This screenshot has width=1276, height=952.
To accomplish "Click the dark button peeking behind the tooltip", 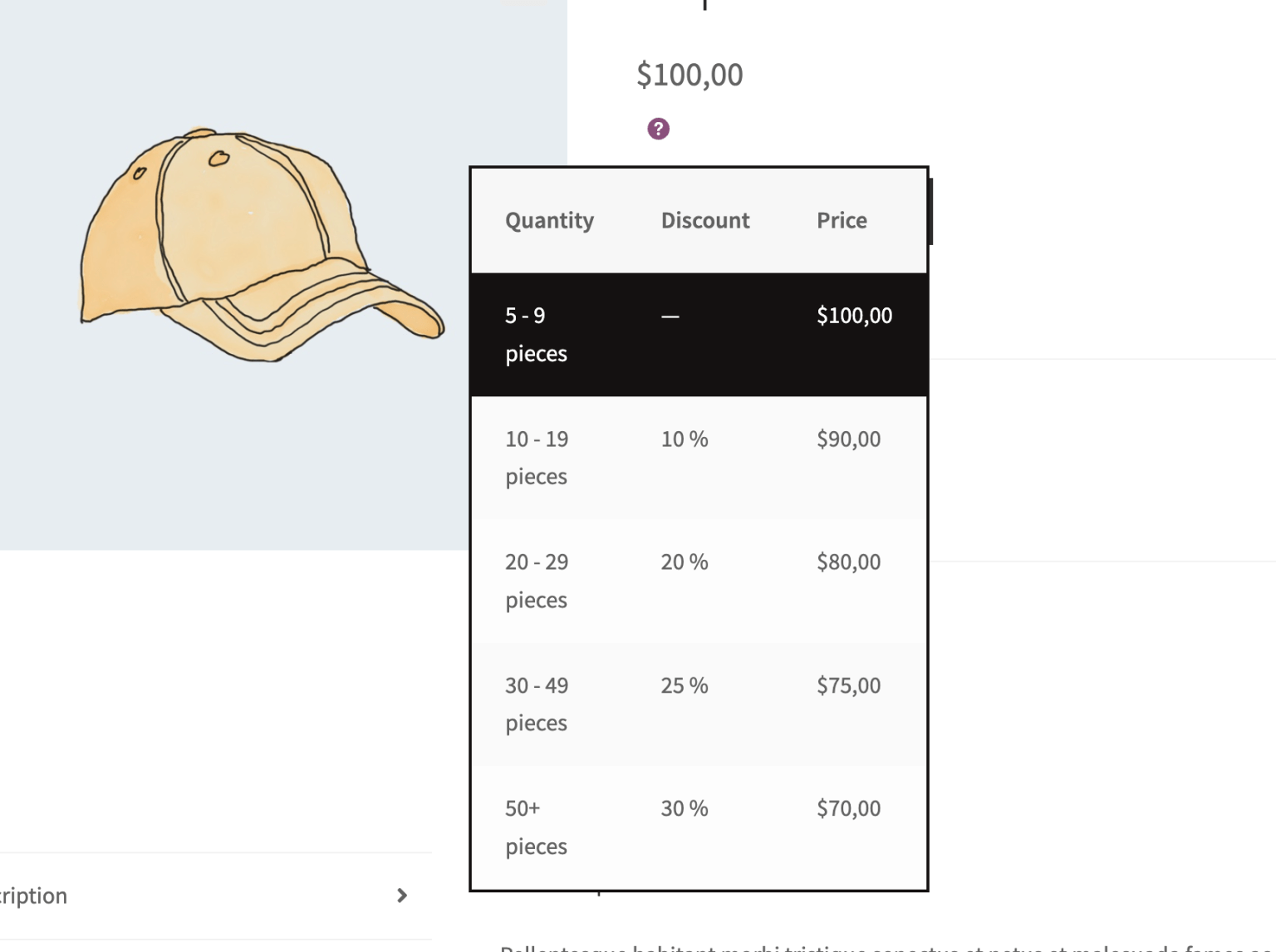I will [931, 214].
